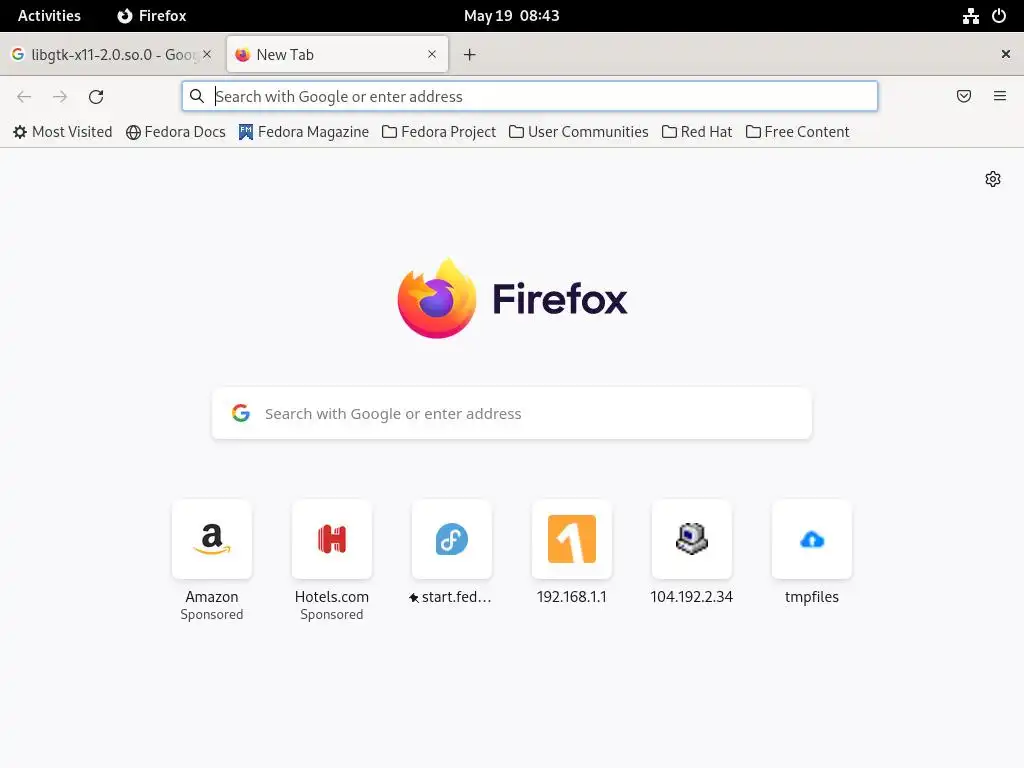The height and width of the screenshot is (768, 1024).
Task: Click the address bar magnifier icon
Action: tap(197, 96)
